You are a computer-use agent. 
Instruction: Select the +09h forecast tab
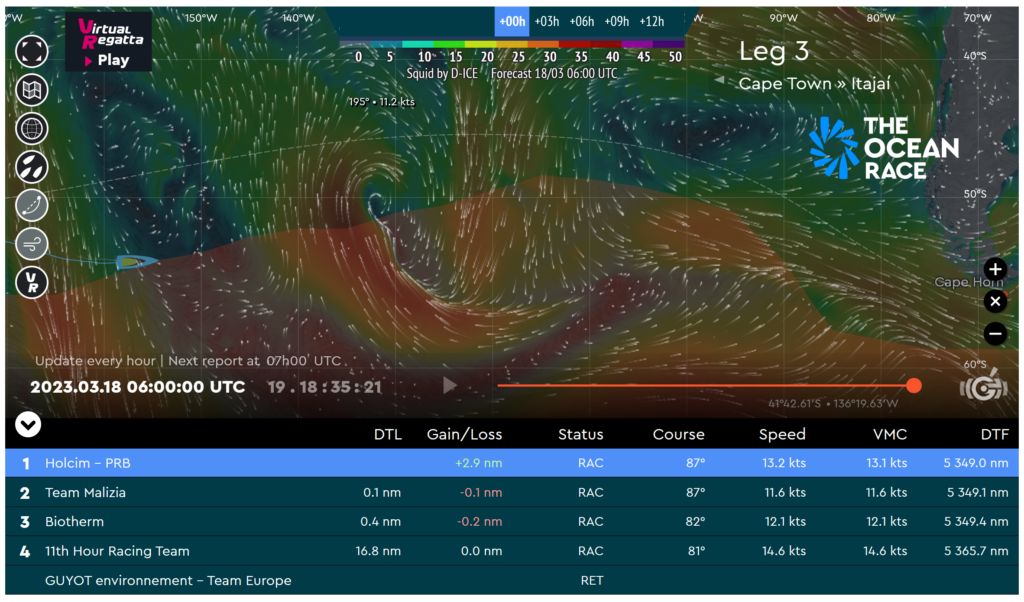tap(616, 22)
